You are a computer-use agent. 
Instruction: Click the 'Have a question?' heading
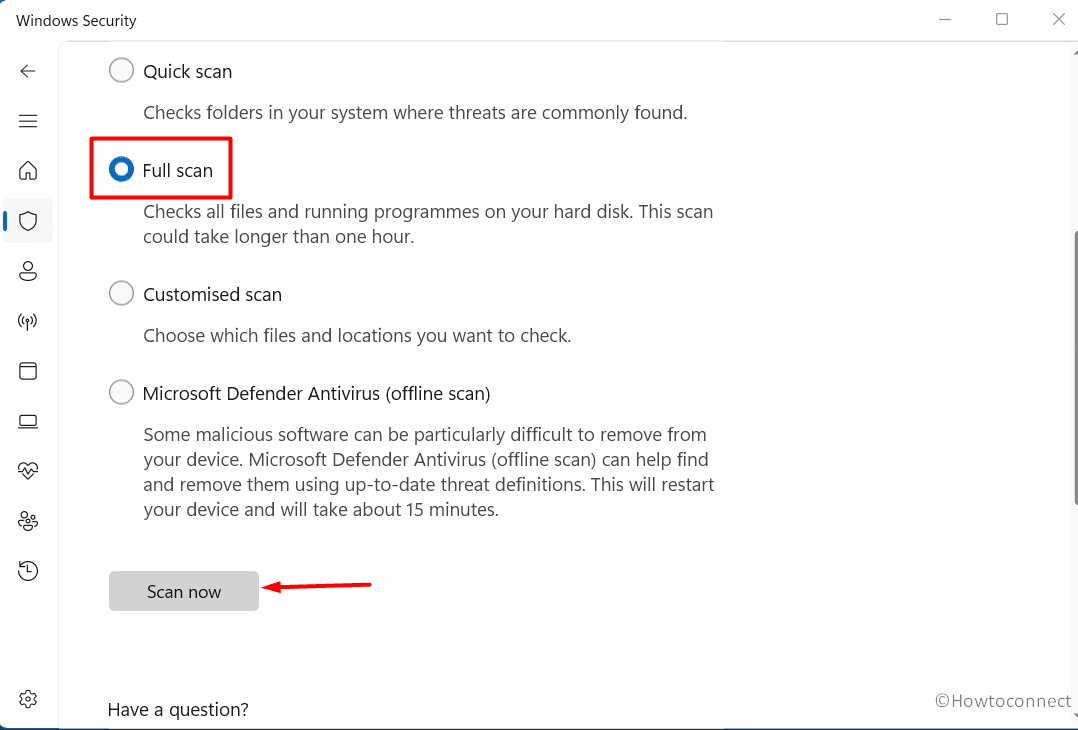pos(178,709)
